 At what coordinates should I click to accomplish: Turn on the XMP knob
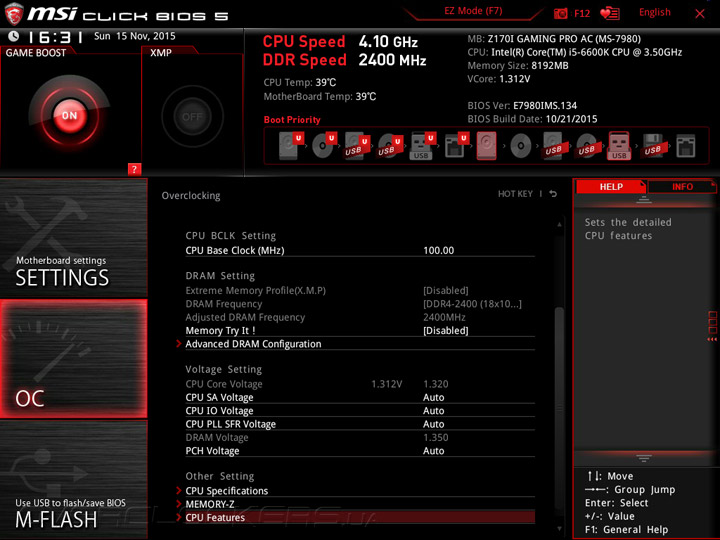(x=192, y=117)
